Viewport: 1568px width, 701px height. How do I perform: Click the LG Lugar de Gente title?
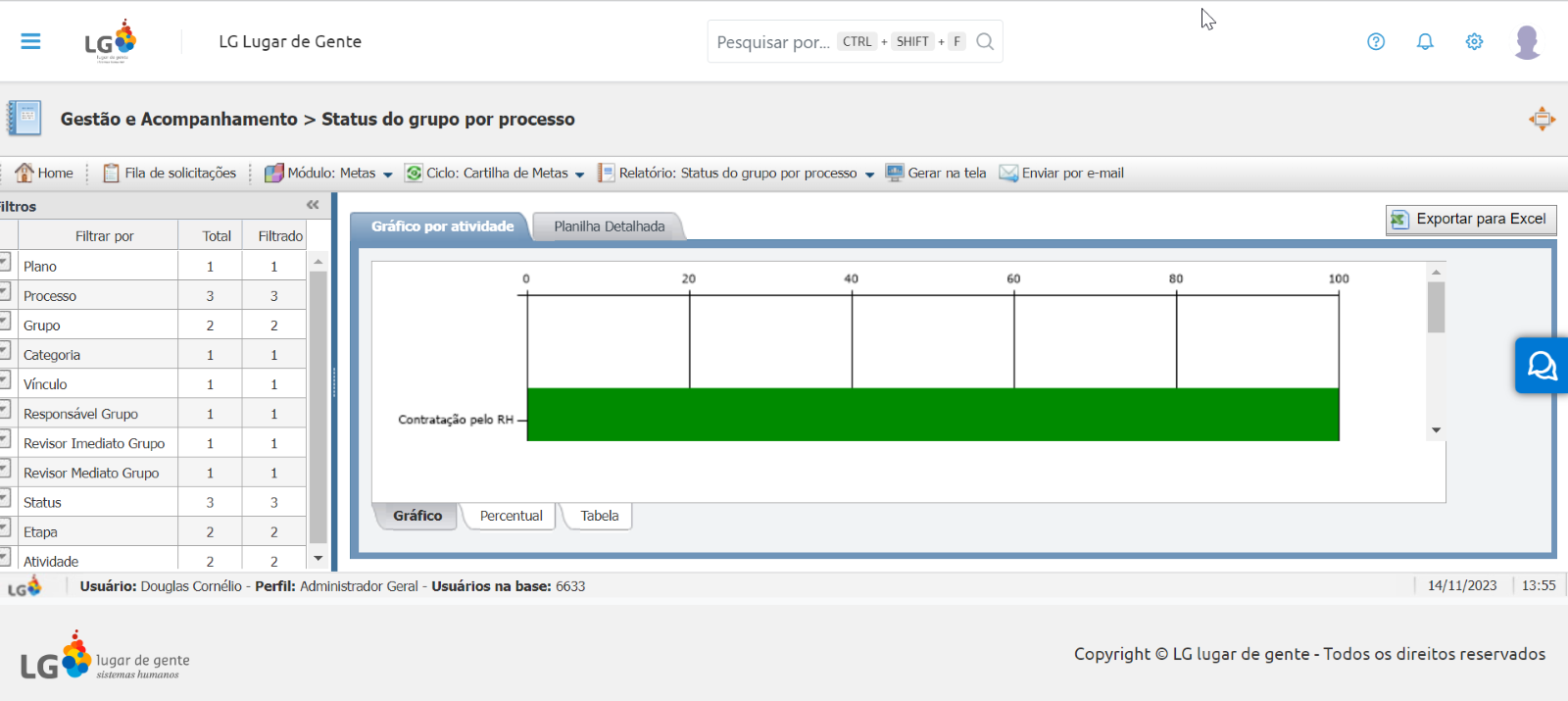(x=290, y=41)
